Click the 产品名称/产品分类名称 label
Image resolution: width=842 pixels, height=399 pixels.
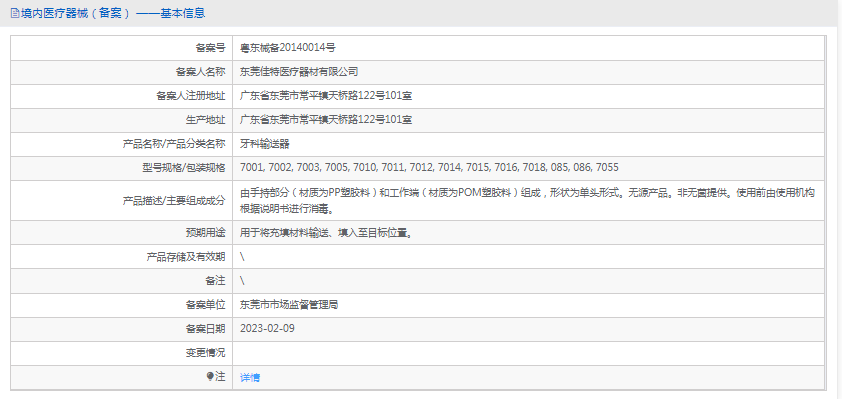[175, 144]
